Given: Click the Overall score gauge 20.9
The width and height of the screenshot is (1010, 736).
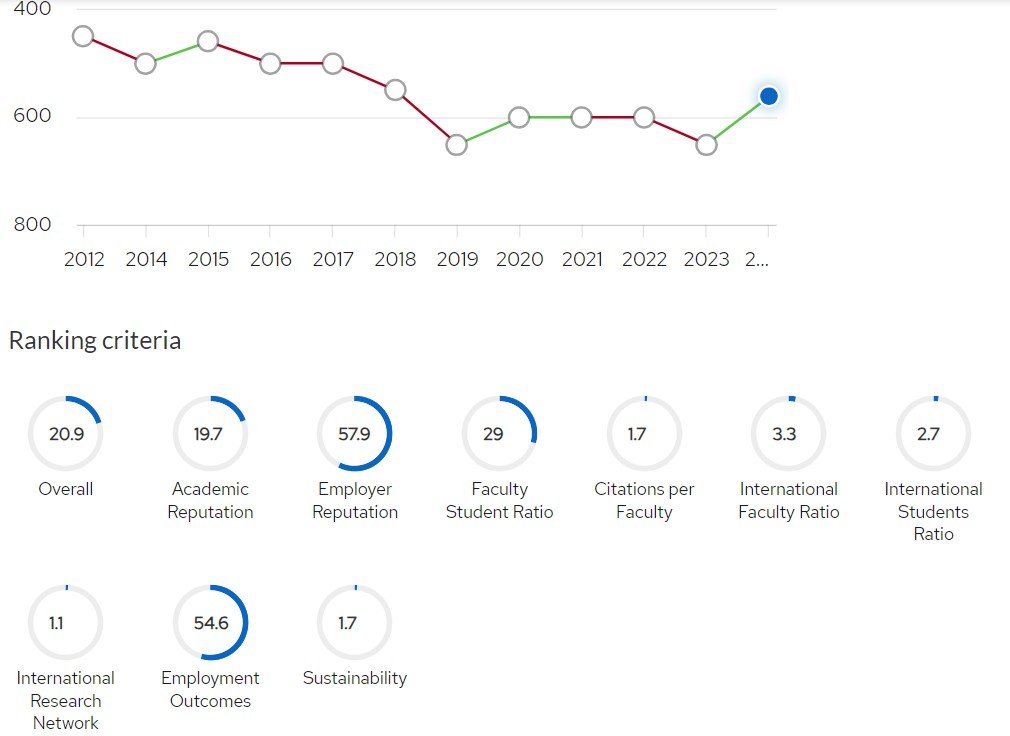Looking at the screenshot, I should point(66,434).
